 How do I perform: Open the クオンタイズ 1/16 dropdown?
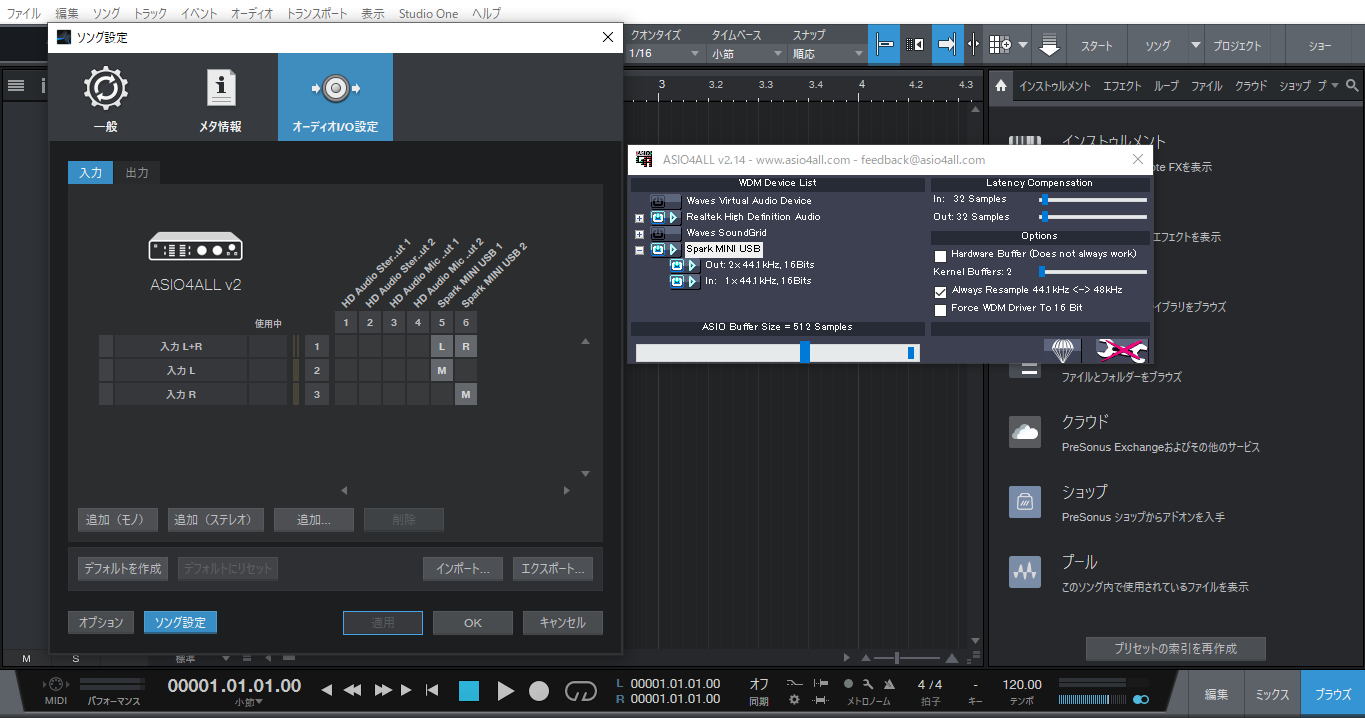tap(666, 53)
